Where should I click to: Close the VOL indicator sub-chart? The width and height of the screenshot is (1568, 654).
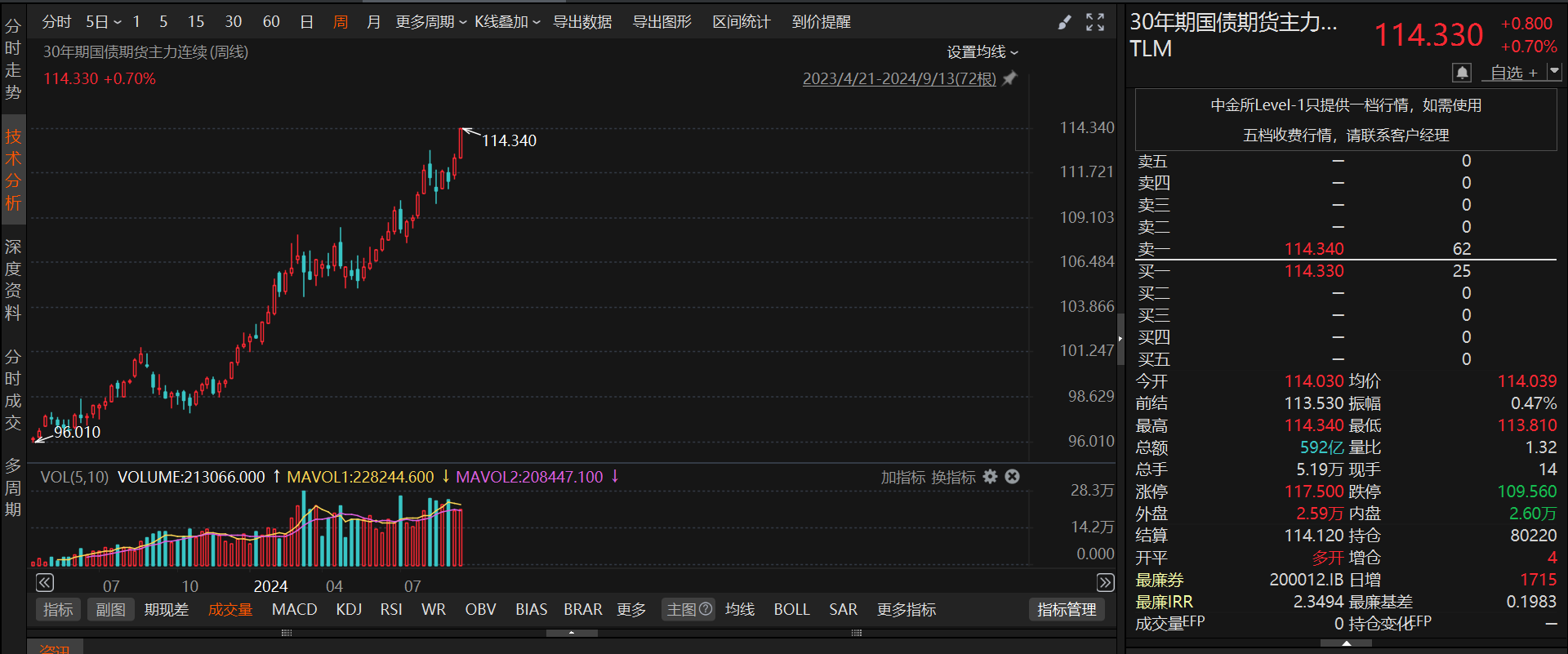tap(1012, 477)
